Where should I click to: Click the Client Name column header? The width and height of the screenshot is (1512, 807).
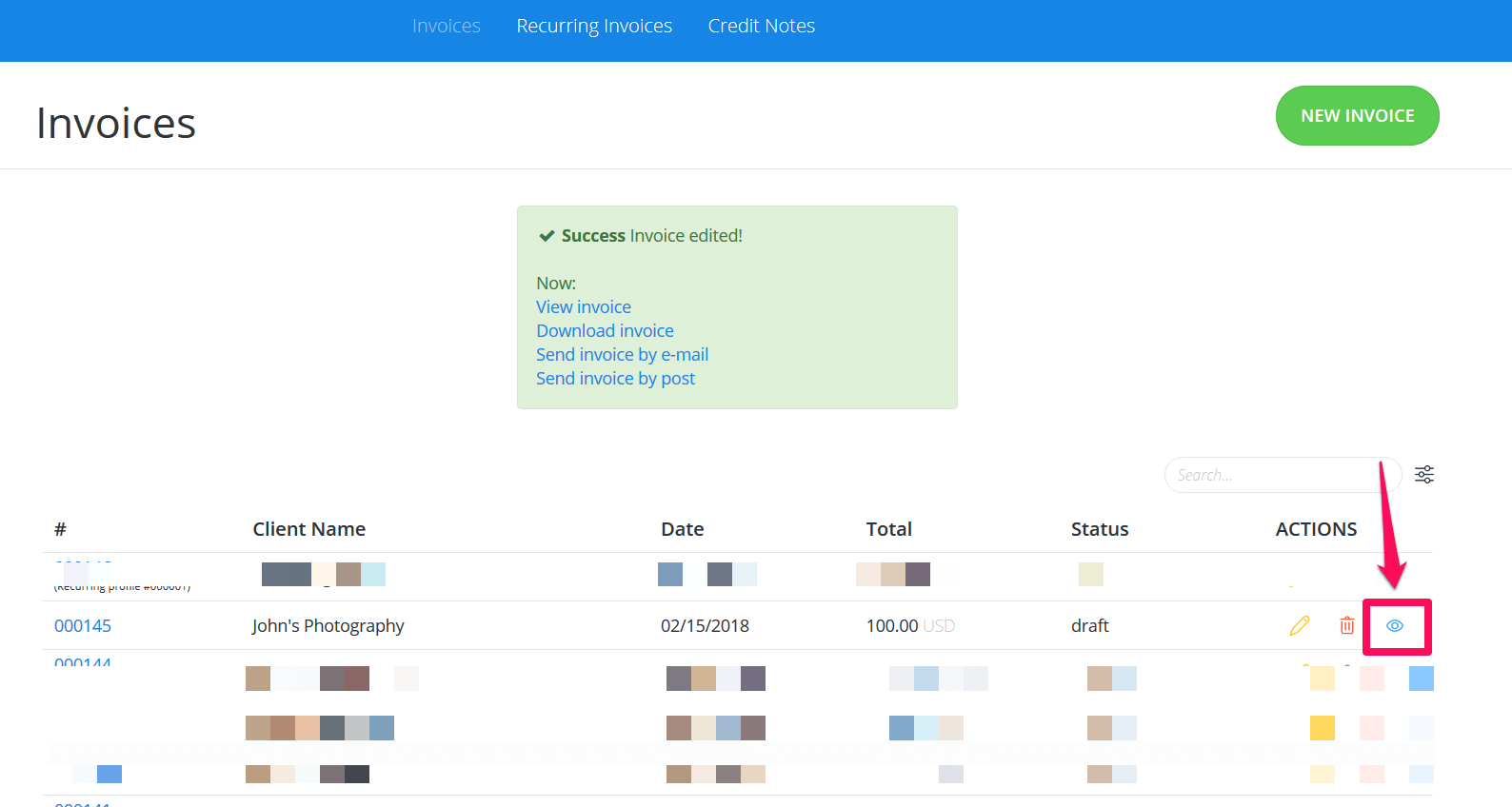[x=309, y=529]
